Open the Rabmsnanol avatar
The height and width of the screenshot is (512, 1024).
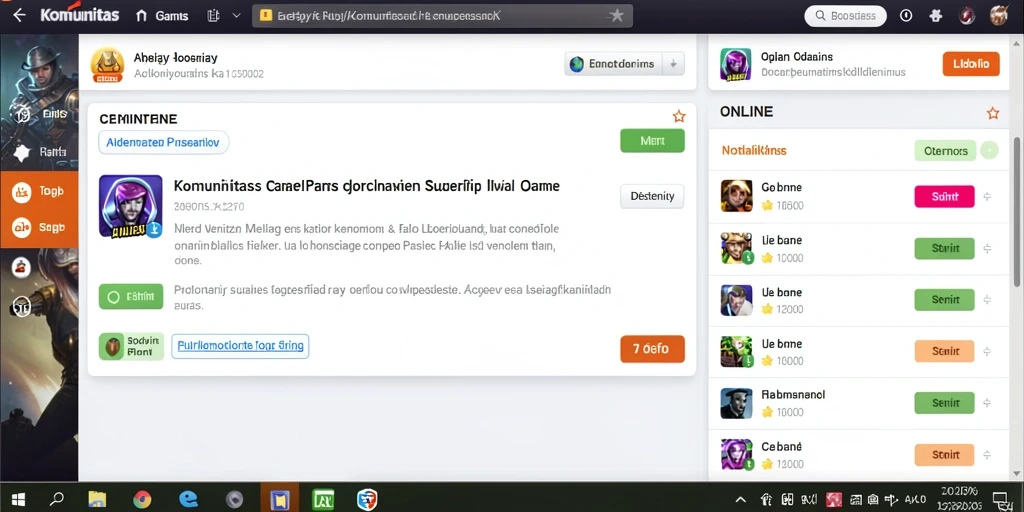tap(736, 403)
